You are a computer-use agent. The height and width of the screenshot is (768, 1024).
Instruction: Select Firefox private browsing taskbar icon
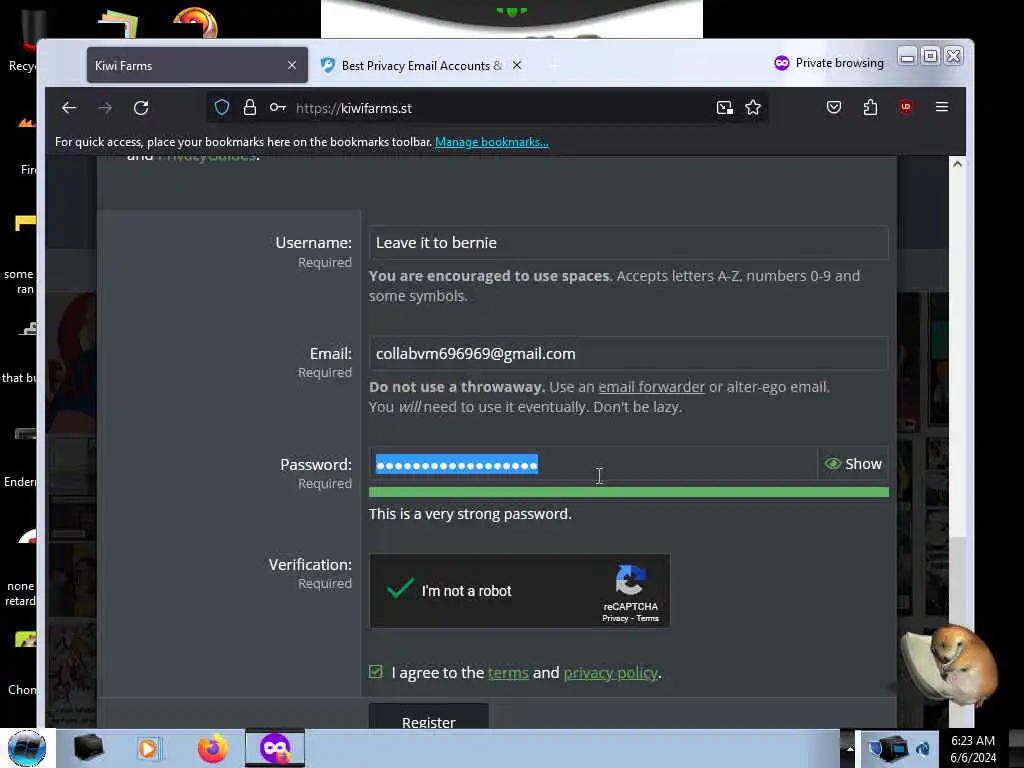[x=275, y=748]
